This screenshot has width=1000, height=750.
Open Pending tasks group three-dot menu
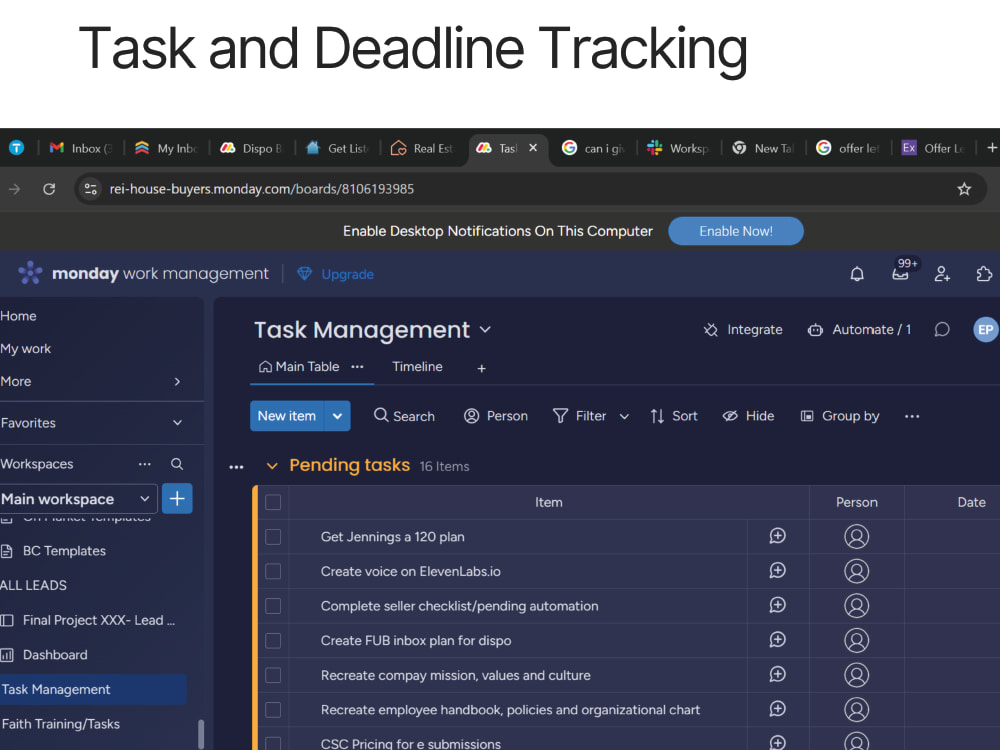click(237, 467)
